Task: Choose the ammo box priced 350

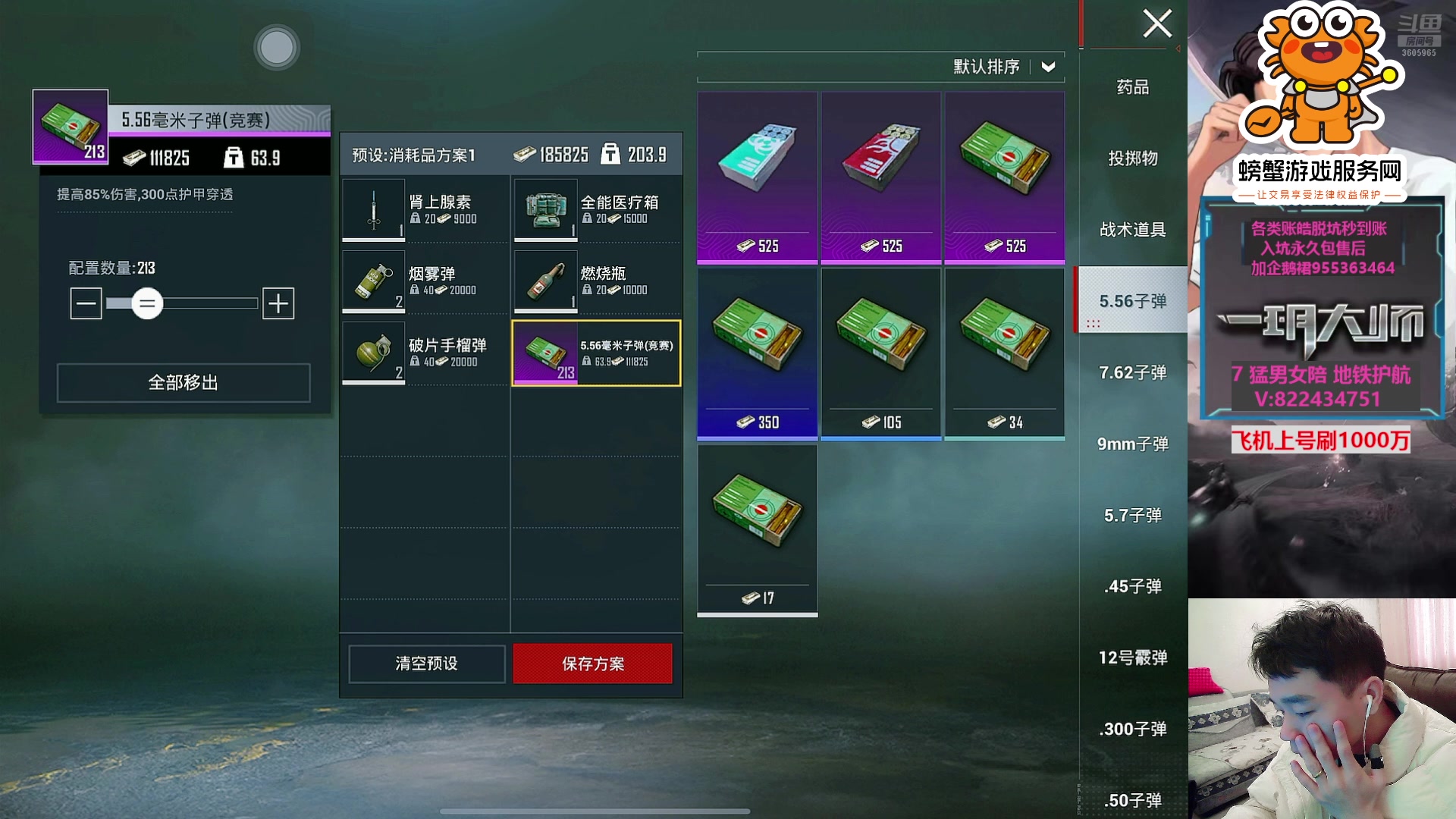Action: point(758,353)
